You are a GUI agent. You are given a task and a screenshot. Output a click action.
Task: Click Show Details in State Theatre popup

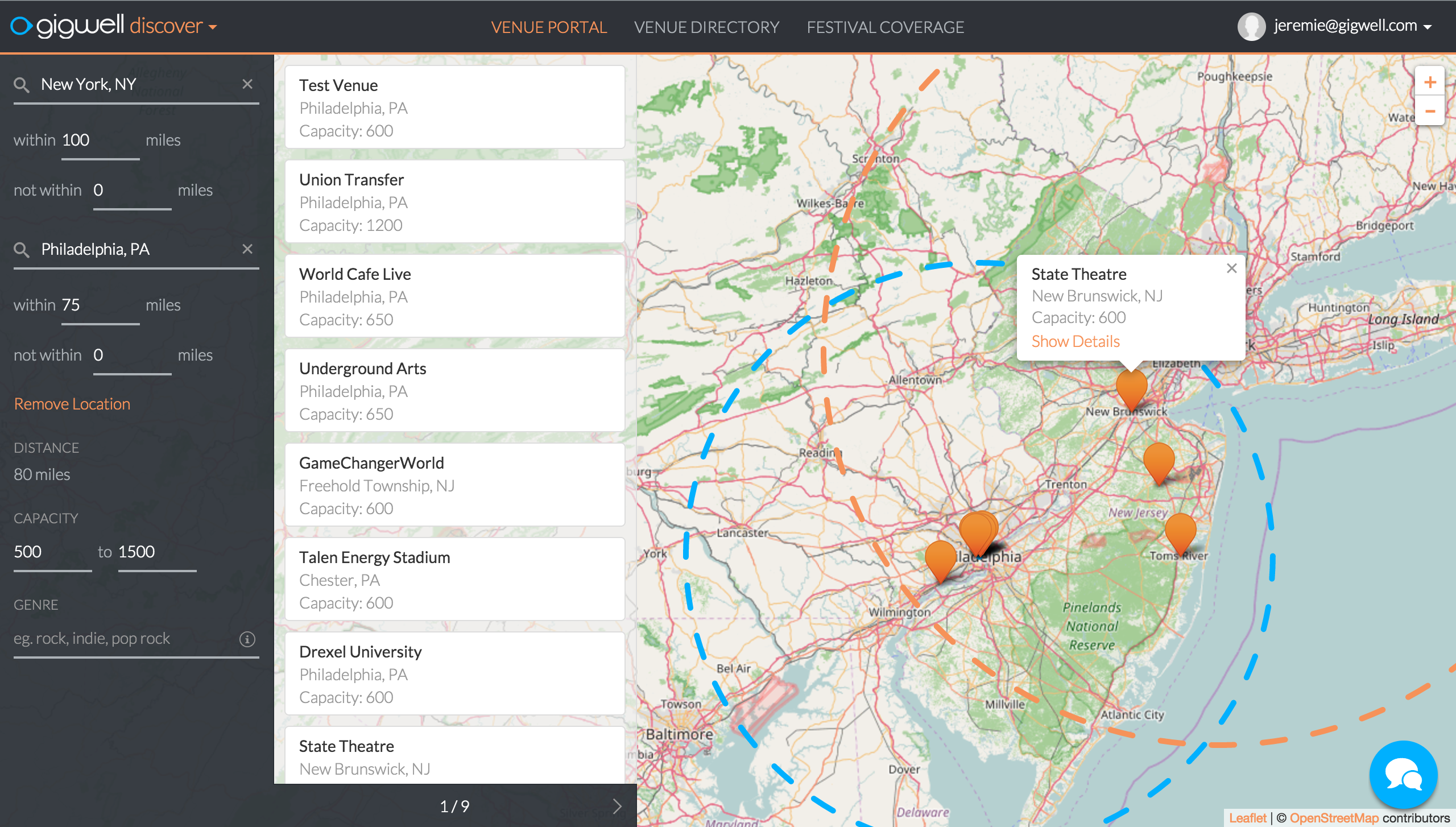coord(1075,341)
